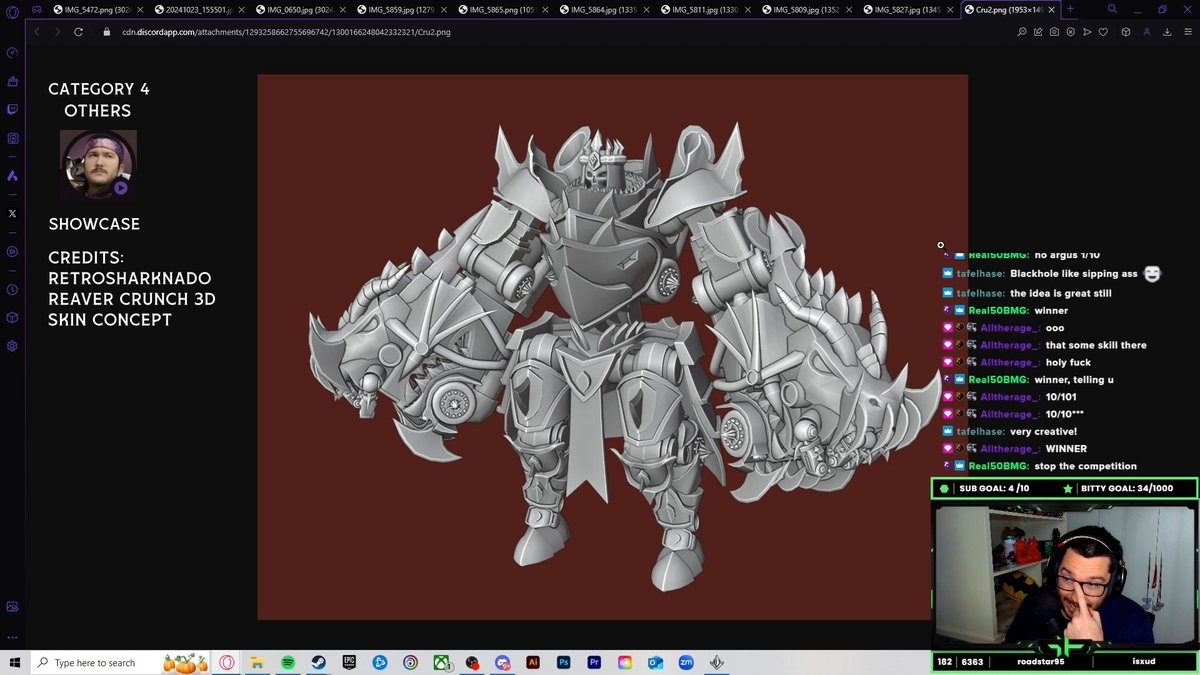Open the extensions cube toolbar icon
The image size is (1200, 675).
click(x=1125, y=31)
